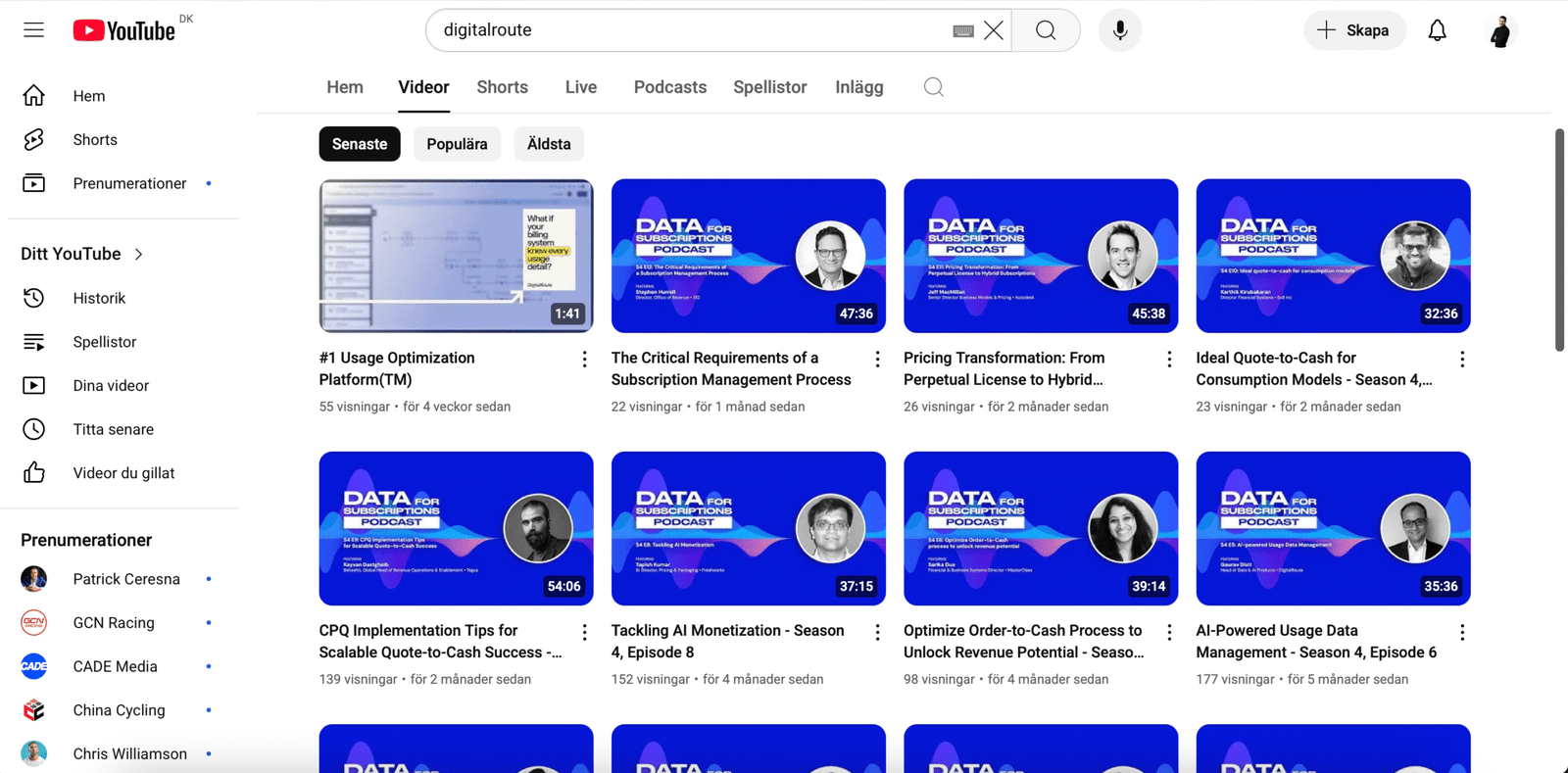Open the hamburger guide menu
Image resolution: width=1568 pixels, height=773 pixels.
[x=33, y=30]
